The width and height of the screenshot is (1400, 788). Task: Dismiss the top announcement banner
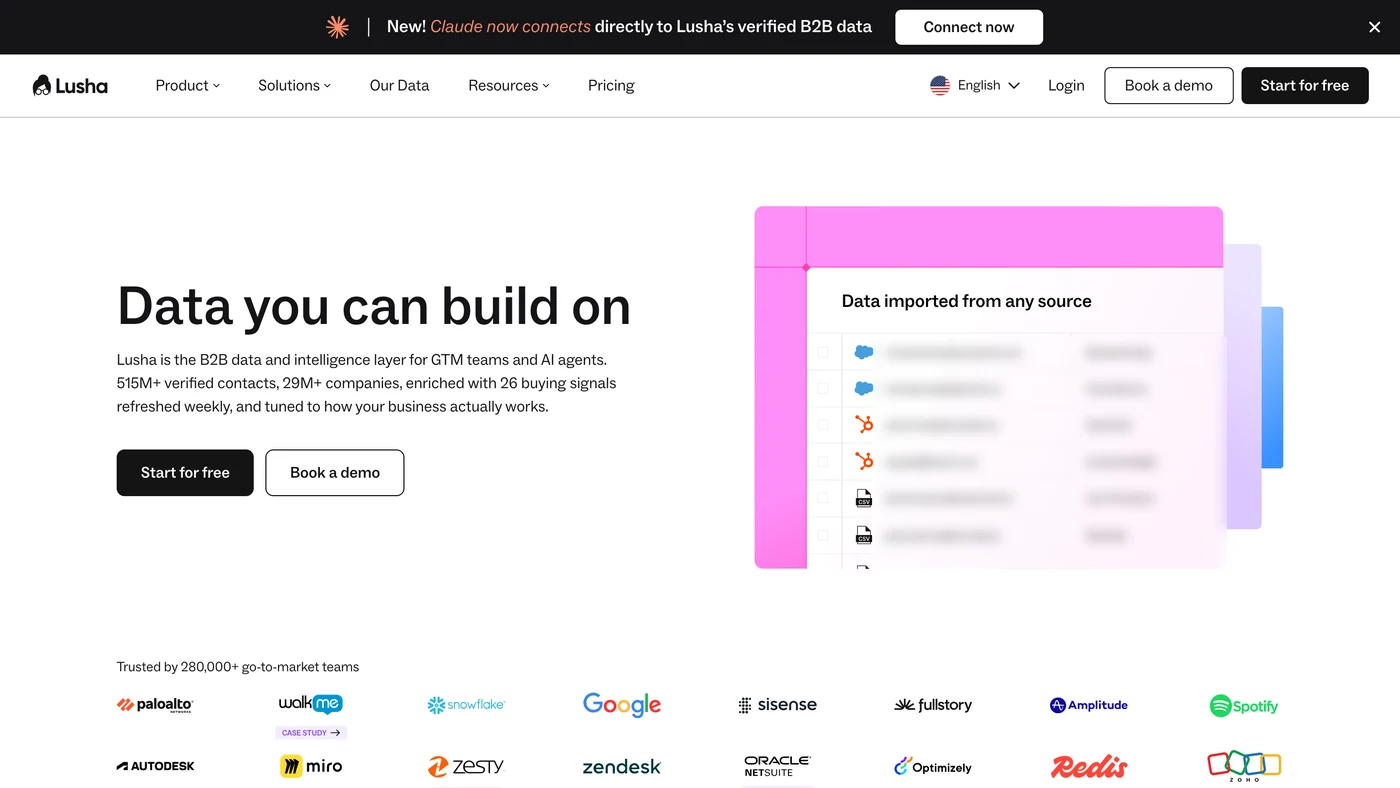click(x=1374, y=27)
